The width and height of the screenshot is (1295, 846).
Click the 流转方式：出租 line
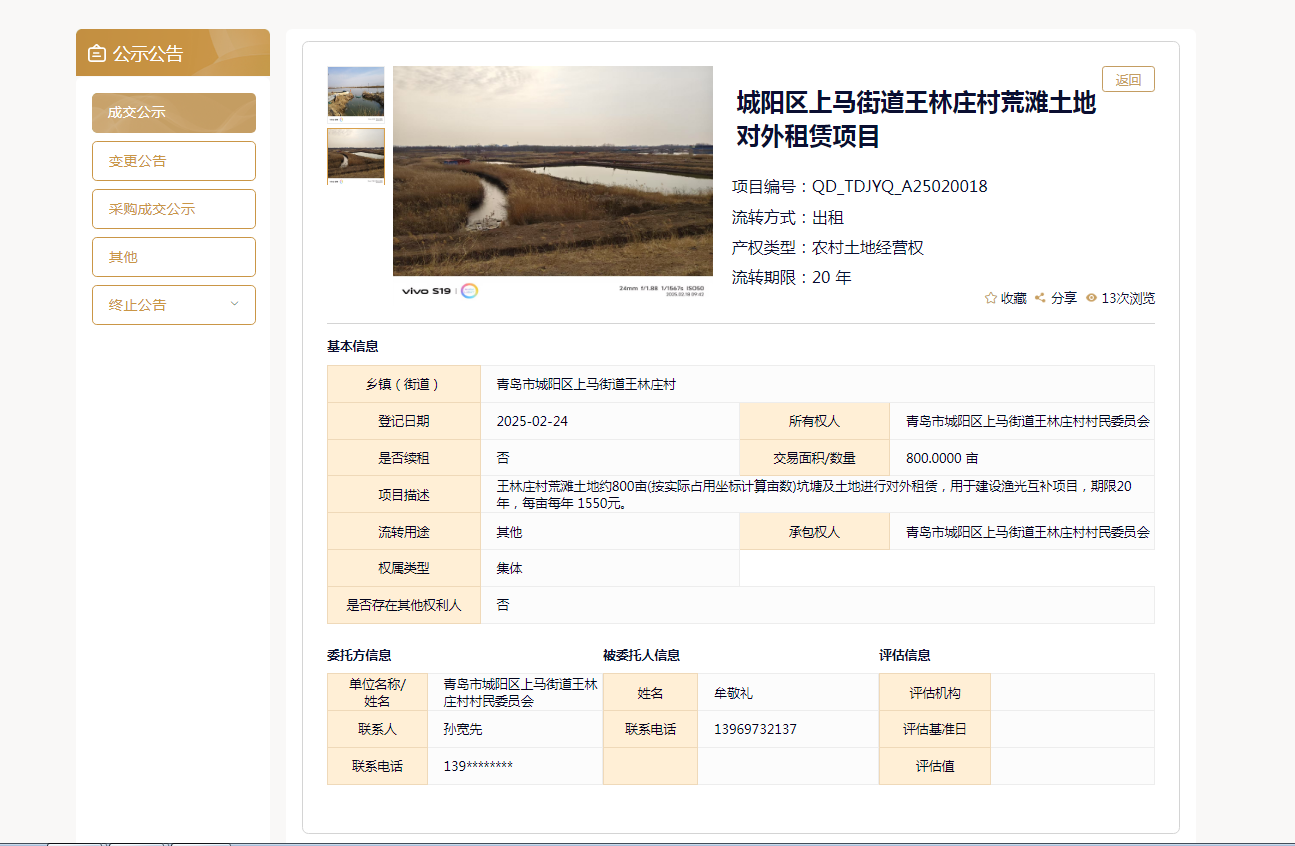pyautogui.click(x=788, y=217)
